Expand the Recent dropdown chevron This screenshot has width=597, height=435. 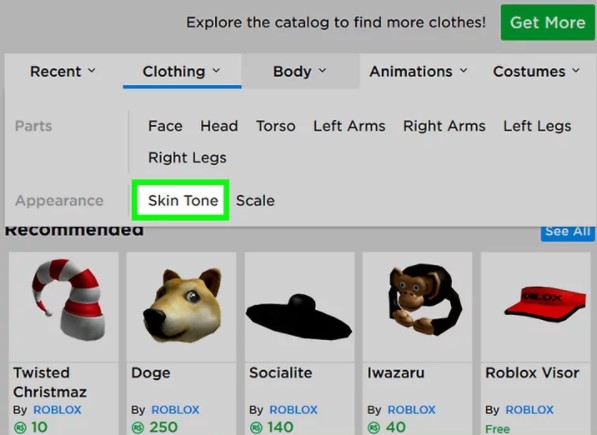click(x=92, y=71)
